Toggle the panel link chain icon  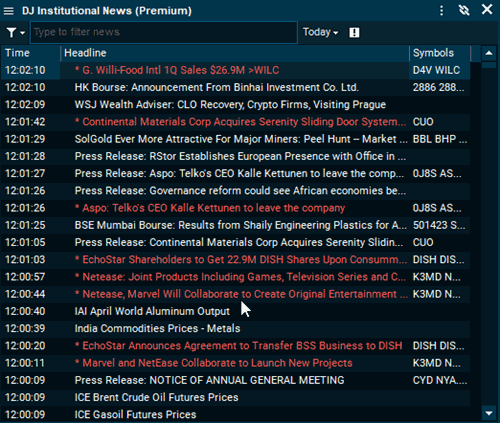pos(464,10)
